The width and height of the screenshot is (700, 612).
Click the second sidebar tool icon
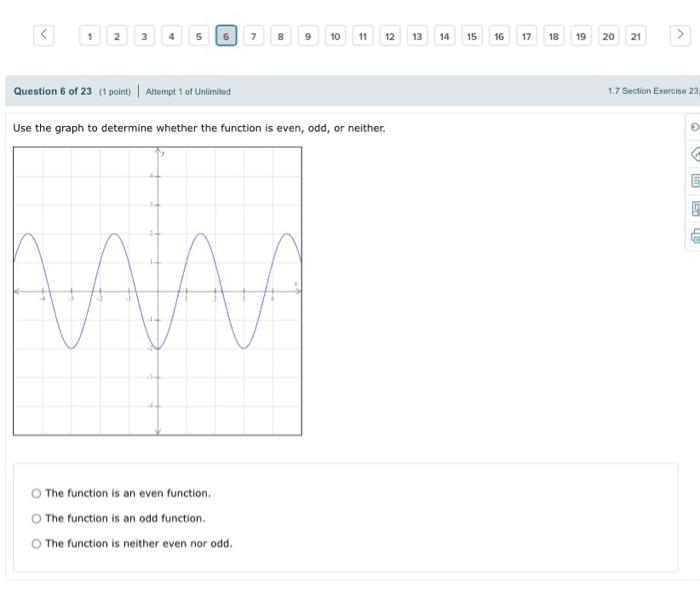point(695,154)
